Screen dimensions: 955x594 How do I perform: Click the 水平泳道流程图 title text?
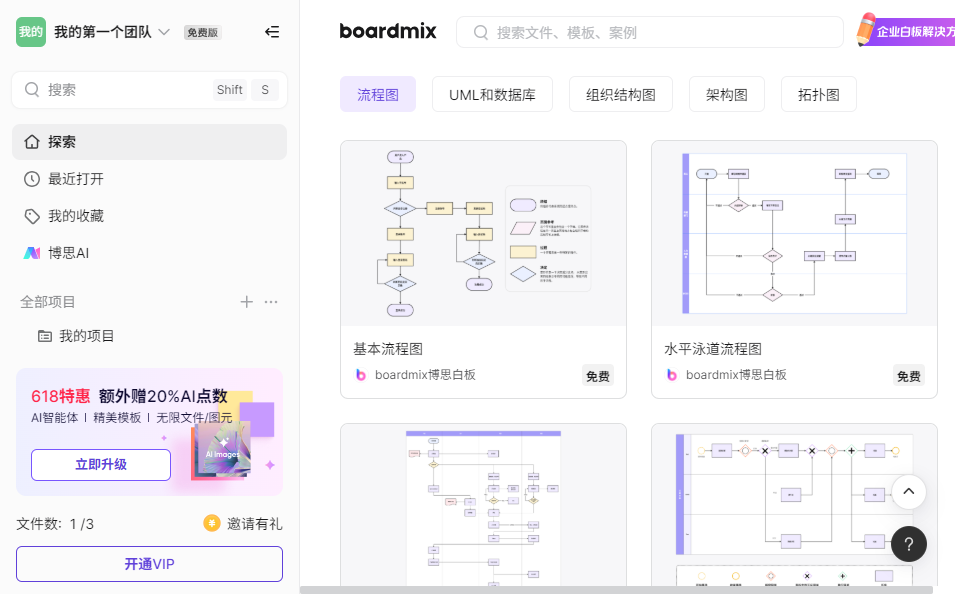point(713,349)
